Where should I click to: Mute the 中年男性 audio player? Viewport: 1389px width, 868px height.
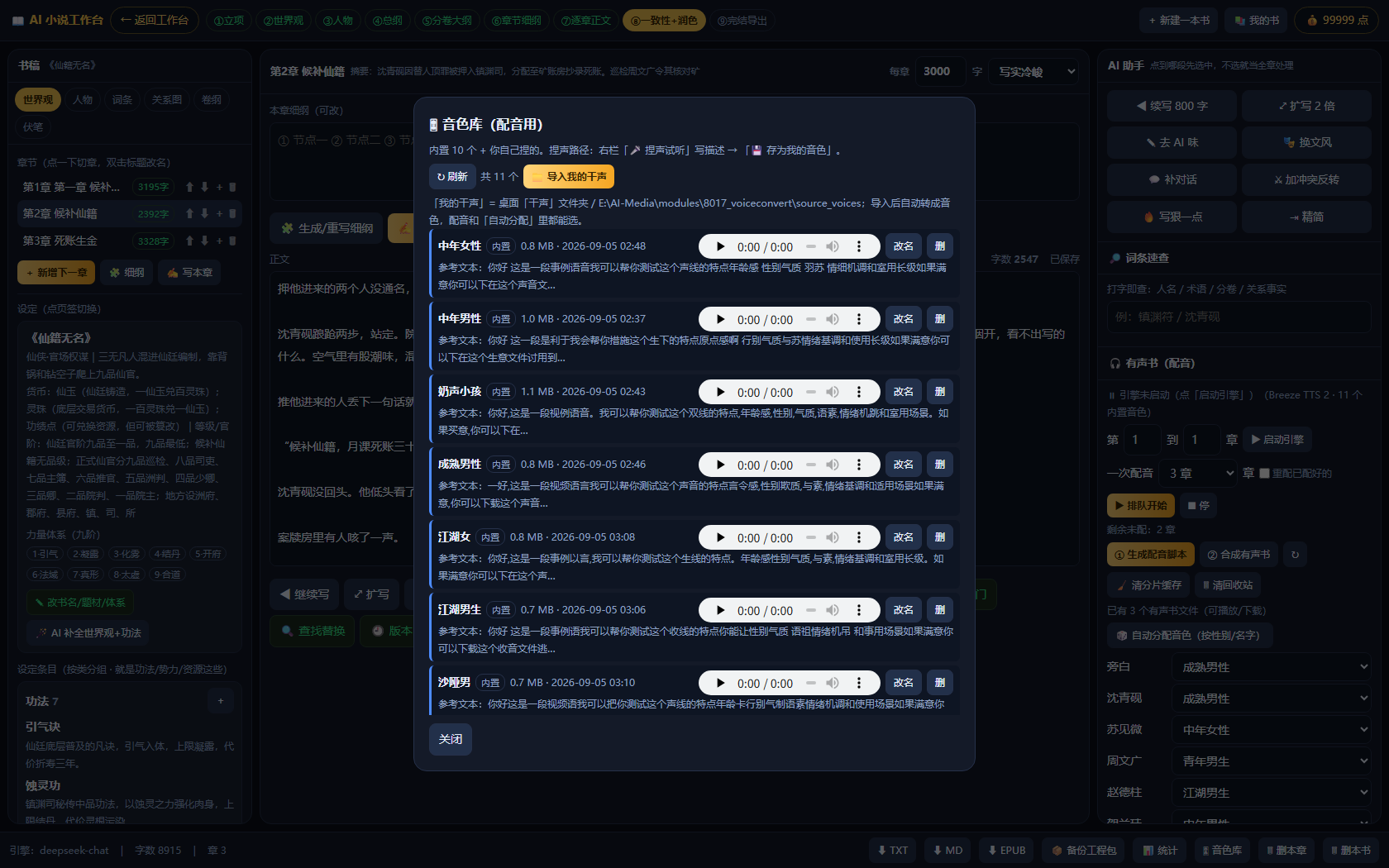(x=833, y=319)
